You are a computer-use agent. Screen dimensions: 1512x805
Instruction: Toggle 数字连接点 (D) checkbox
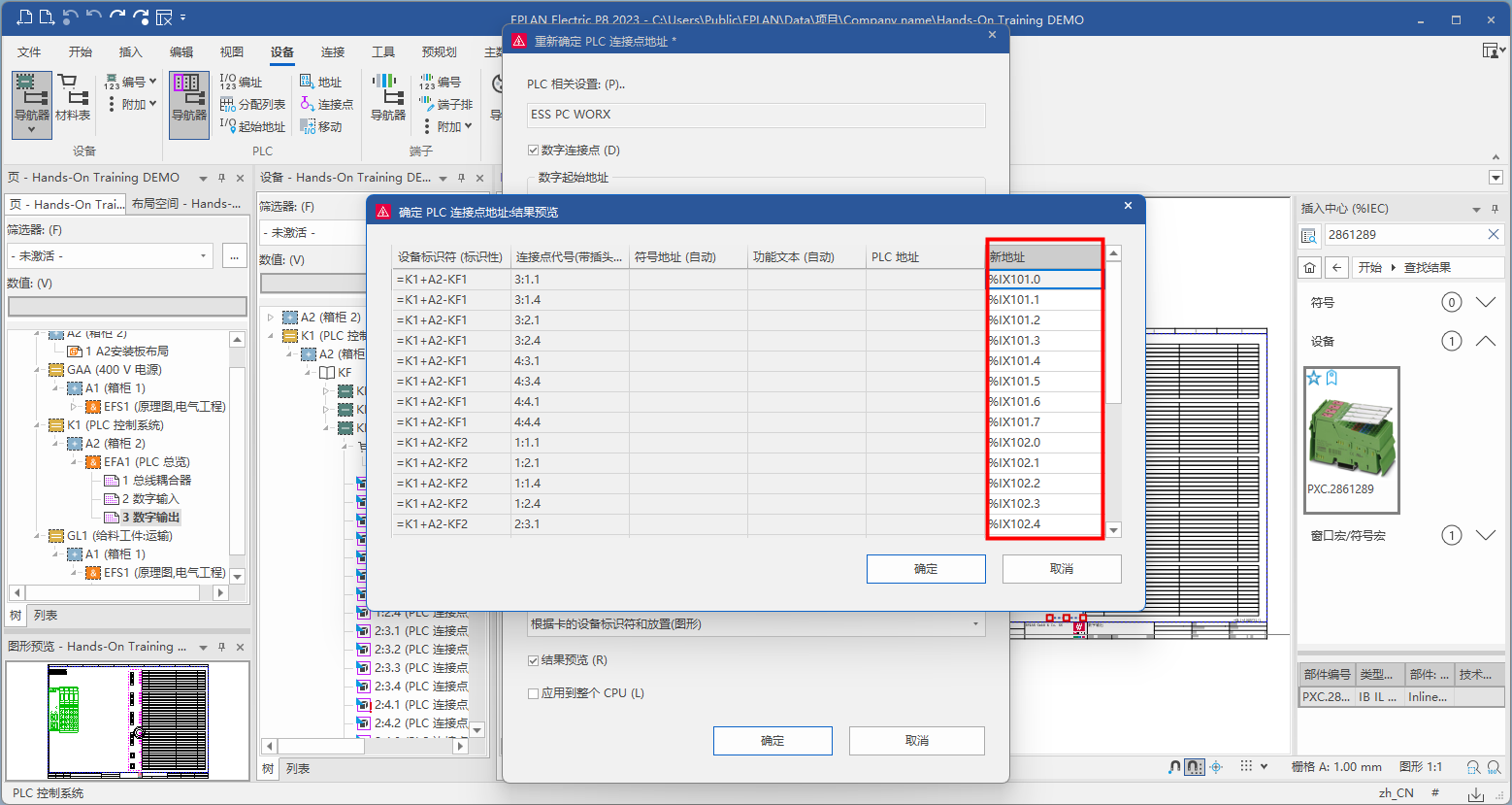533,151
